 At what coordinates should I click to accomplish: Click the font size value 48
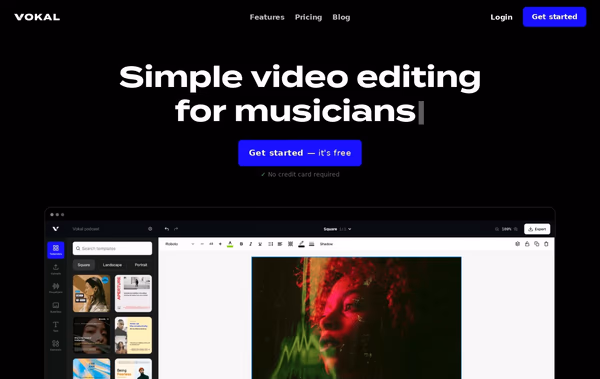tap(211, 244)
